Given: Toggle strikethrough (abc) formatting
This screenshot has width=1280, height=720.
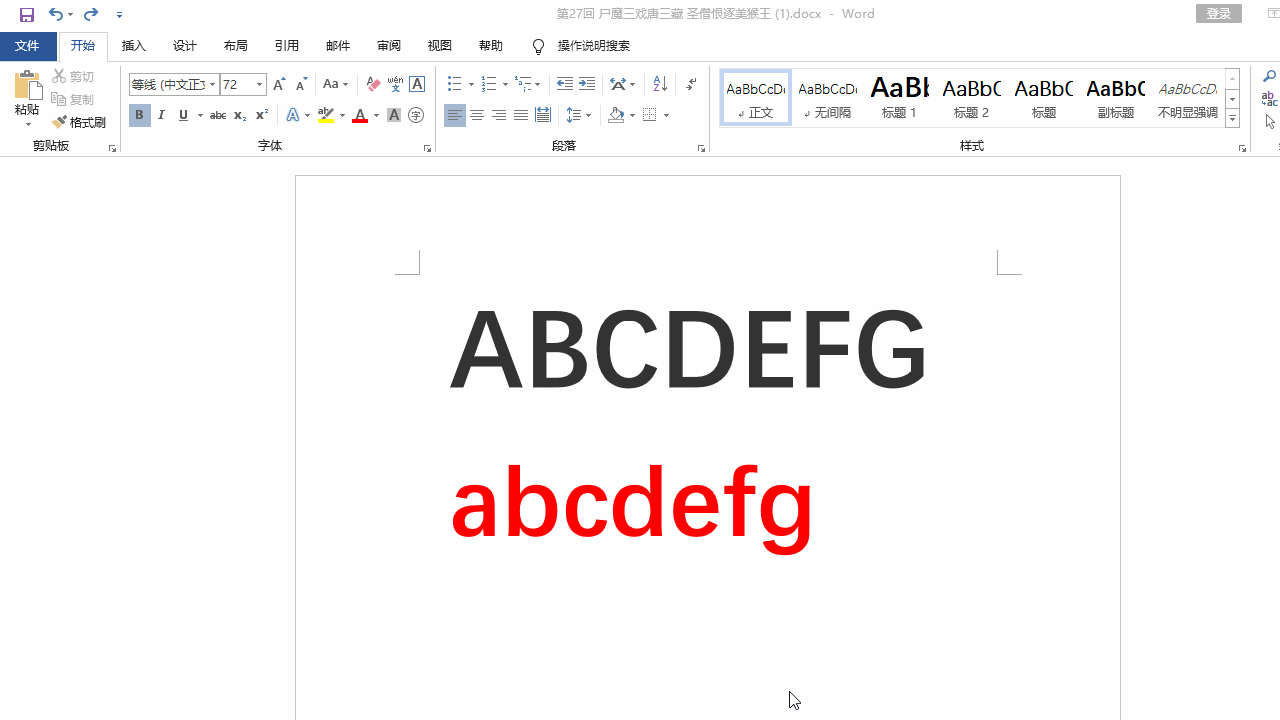Looking at the screenshot, I should click(217, 116).
